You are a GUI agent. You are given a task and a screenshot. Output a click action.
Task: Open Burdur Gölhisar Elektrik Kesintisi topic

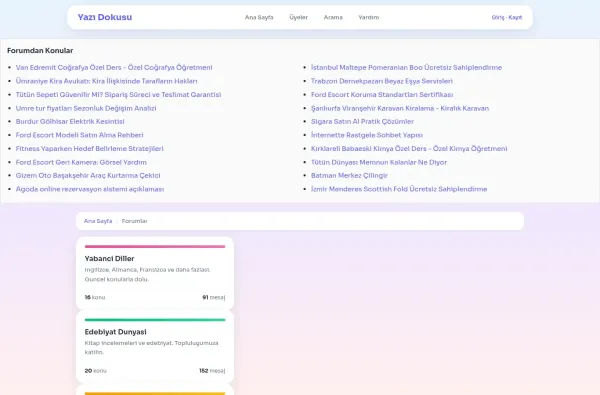point(70,121)
